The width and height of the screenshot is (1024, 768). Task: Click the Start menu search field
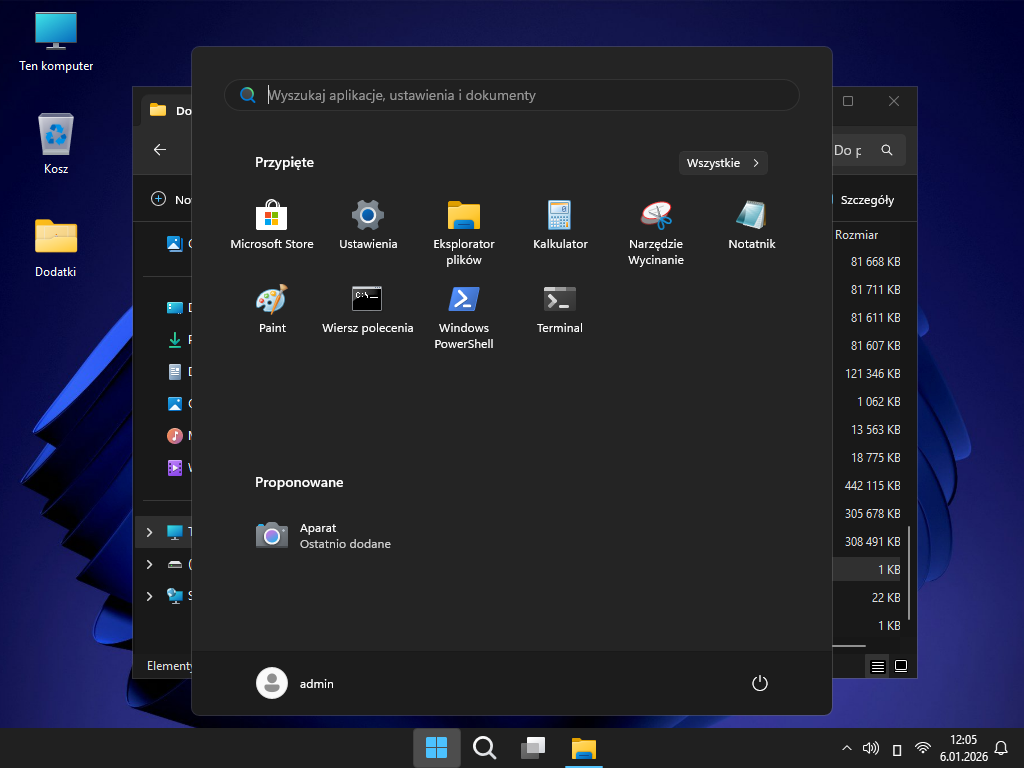point(512,95)
